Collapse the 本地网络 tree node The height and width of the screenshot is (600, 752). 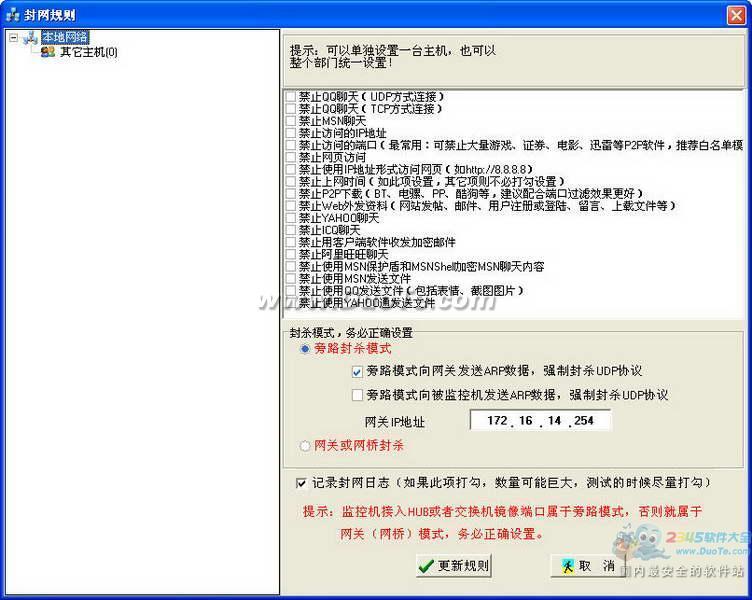(x=13, y=37)
